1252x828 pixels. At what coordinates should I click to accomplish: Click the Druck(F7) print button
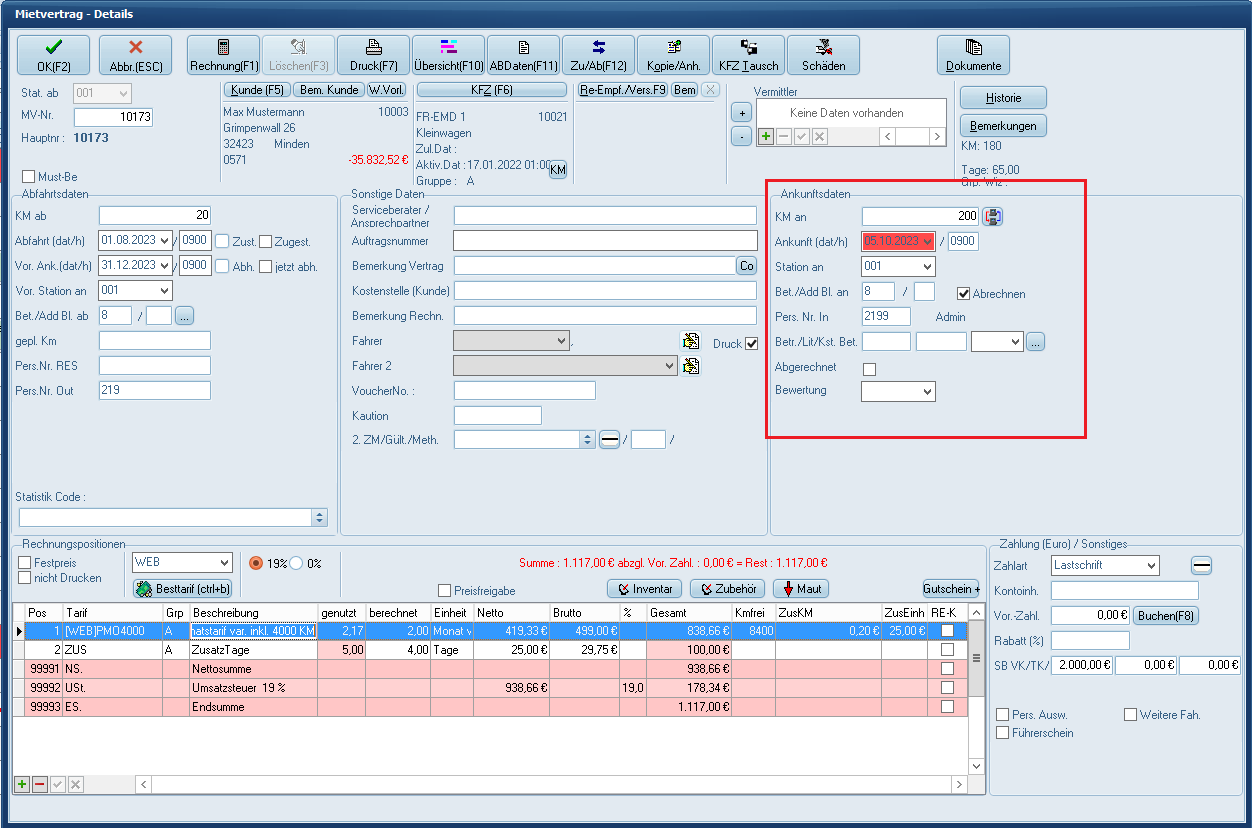pyautogui.click(x=373, y=55)
